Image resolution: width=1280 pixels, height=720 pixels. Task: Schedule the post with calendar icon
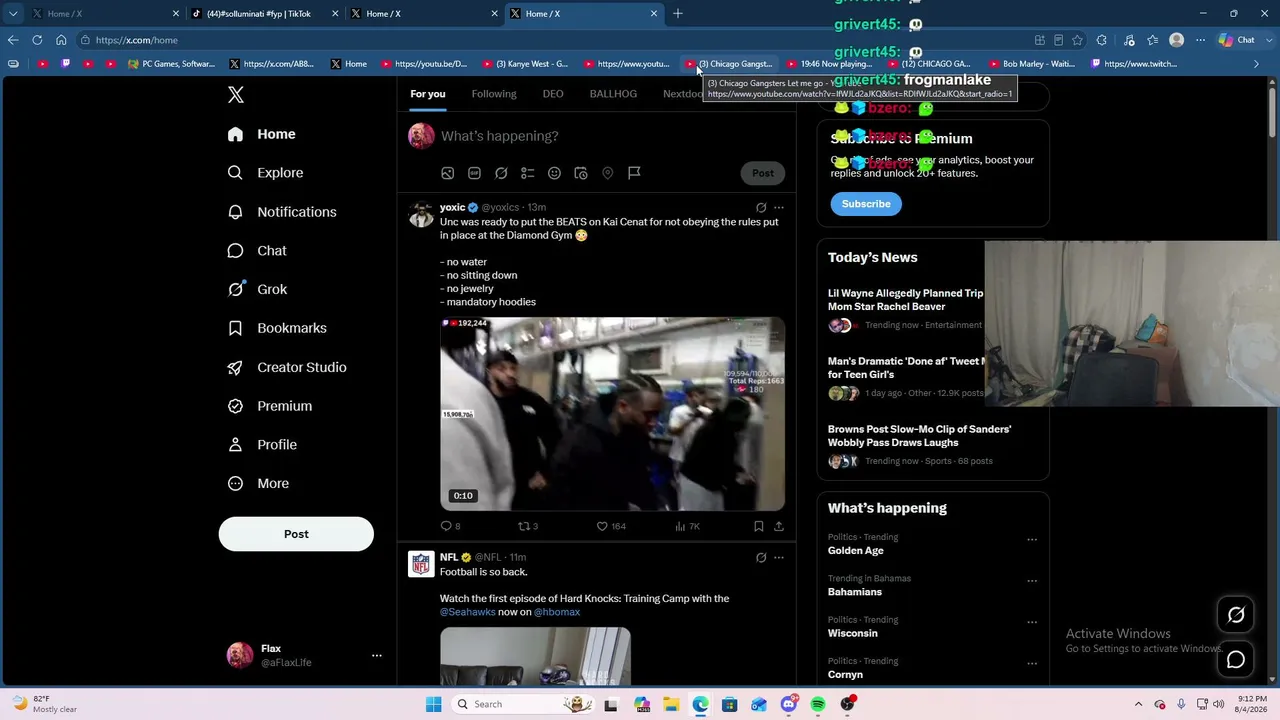click(580, 173)
